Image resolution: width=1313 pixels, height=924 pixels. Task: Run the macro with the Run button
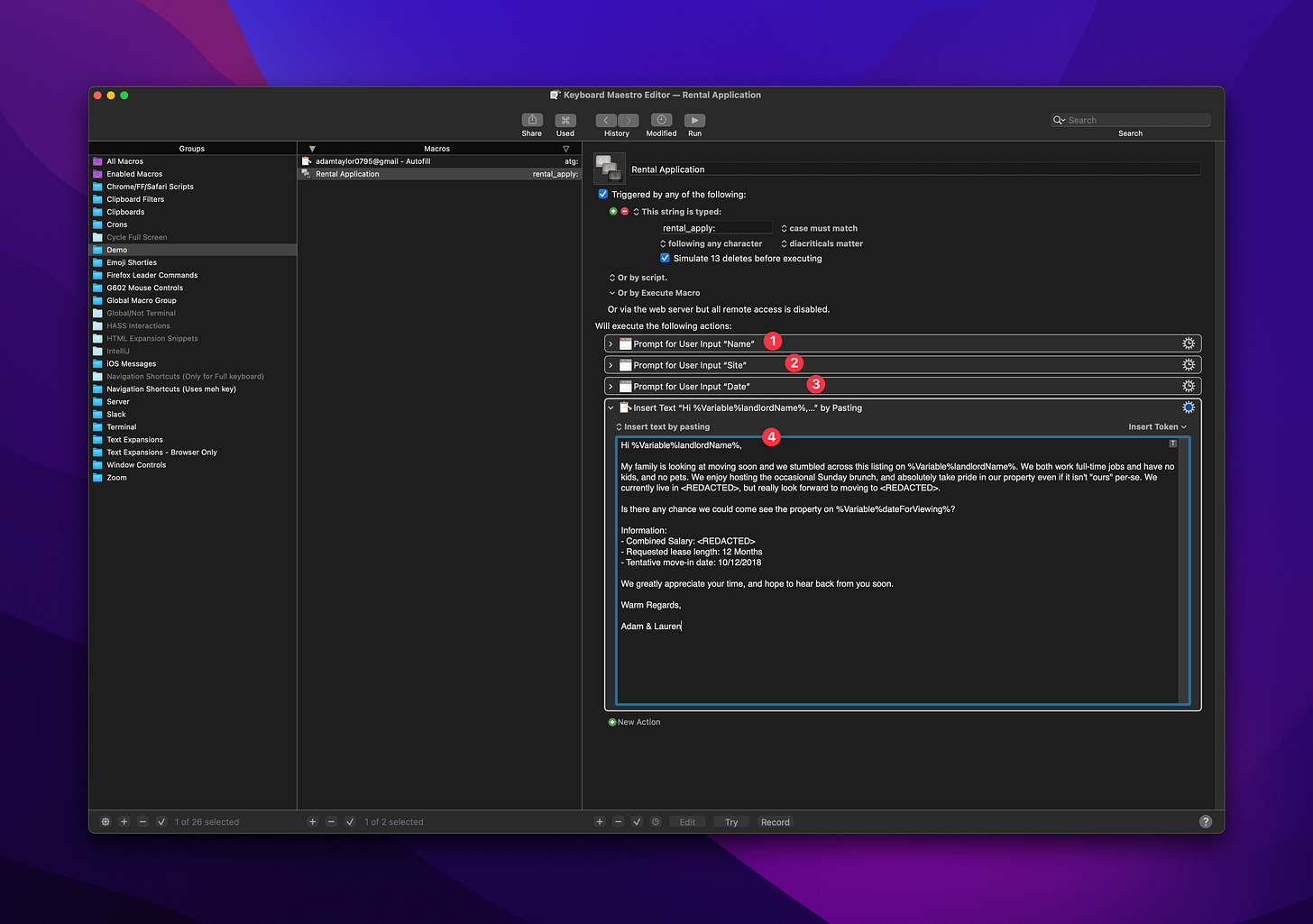click(694, 120)
